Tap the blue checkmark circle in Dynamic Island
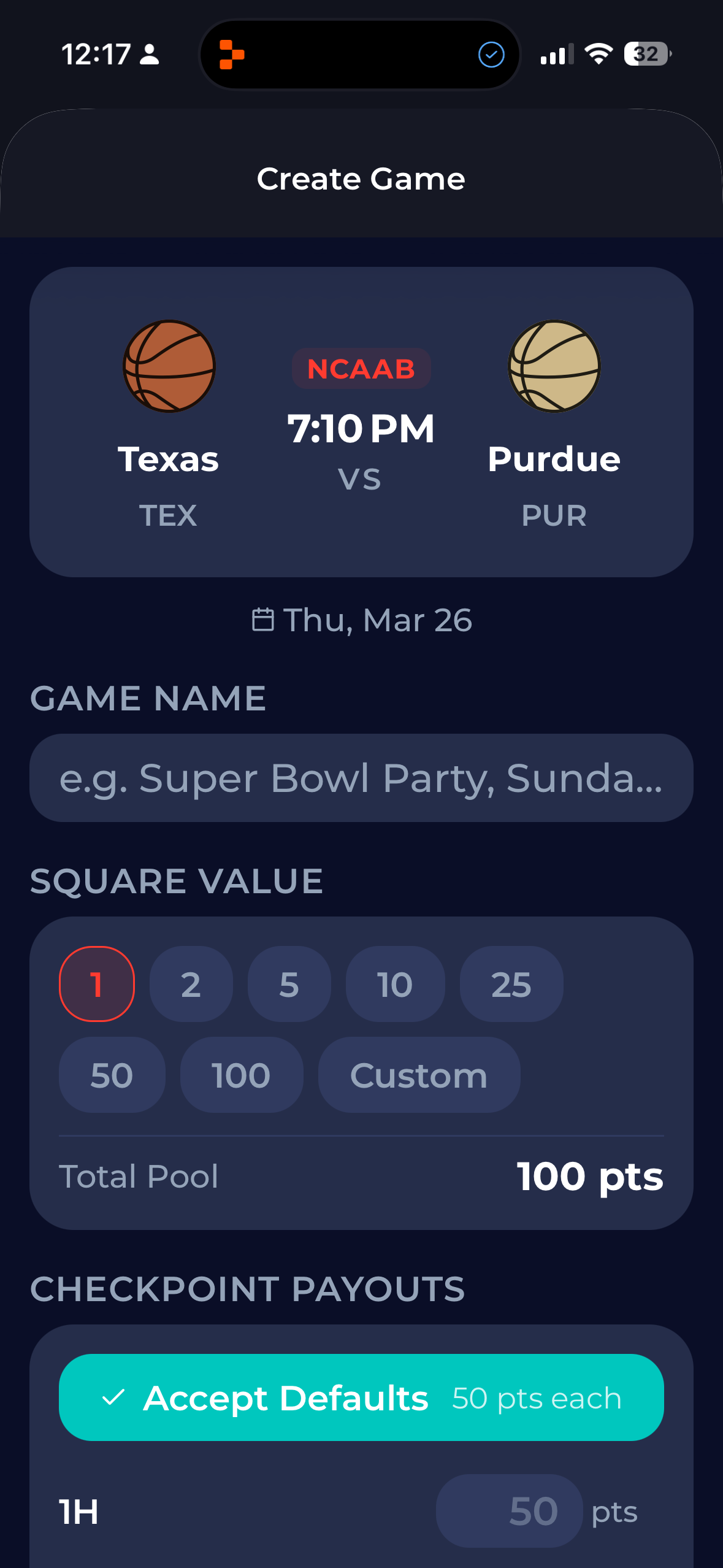This screenshot has width=723, height=1568. pyautogui.click(x=491, y=55)
